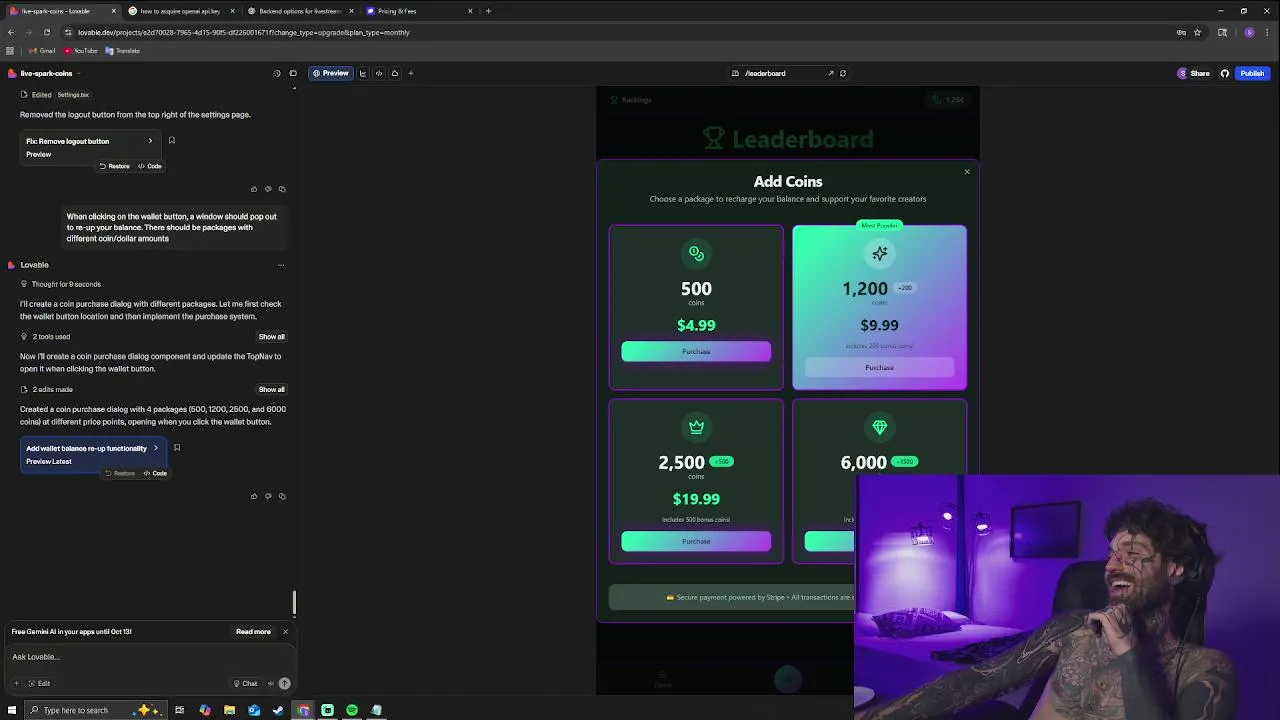Open the Translate bookmark
1280x720 pixels.
[123, 51]
